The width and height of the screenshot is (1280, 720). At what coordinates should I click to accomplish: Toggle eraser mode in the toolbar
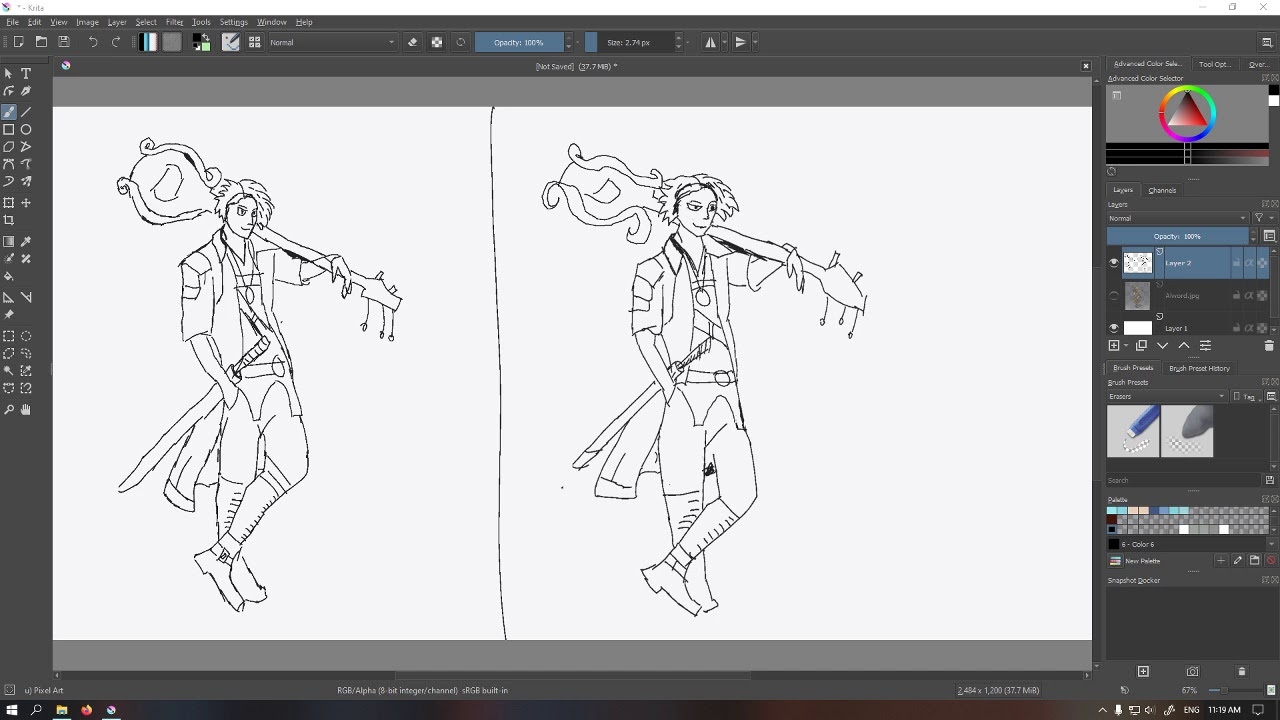pyautogui.click(x=413, y=42)
